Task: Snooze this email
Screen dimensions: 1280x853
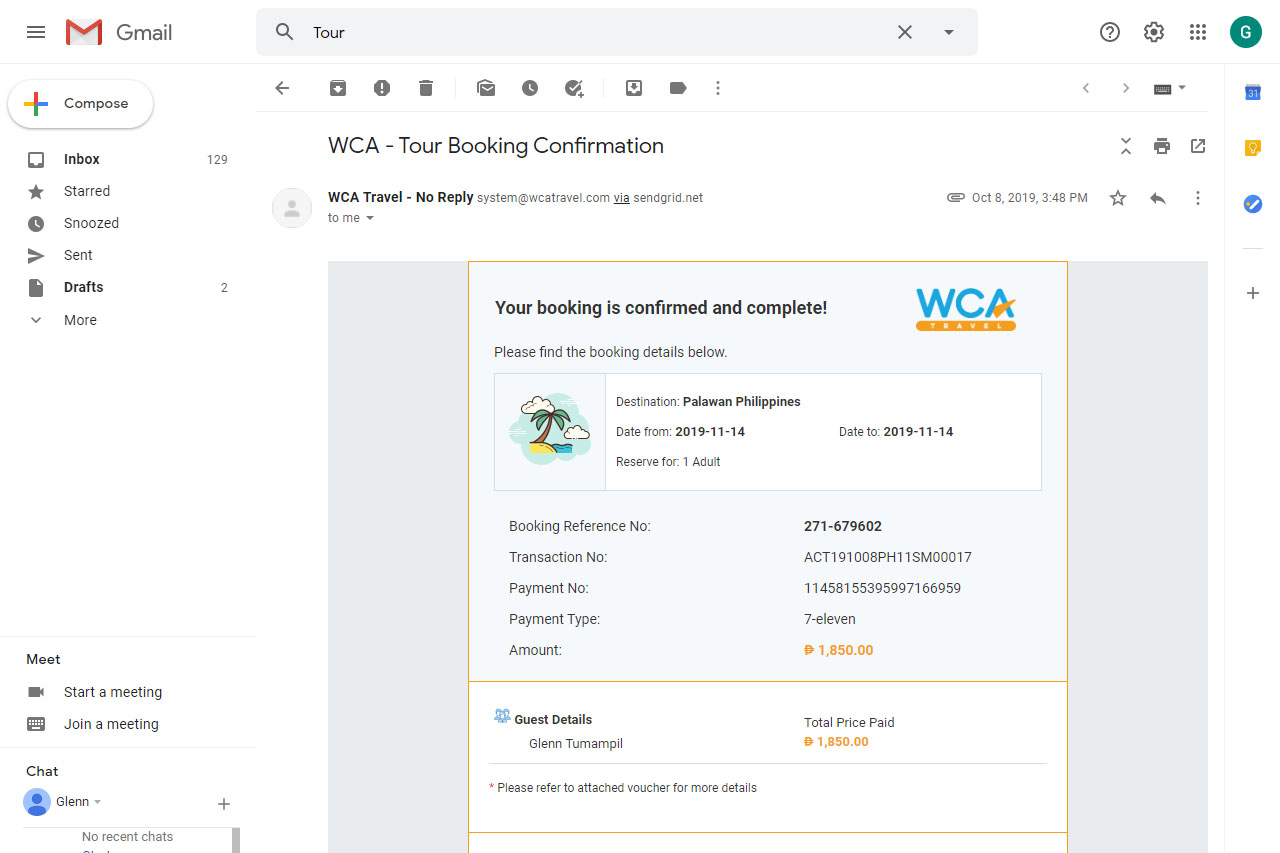Action: pyautogui.click(x=530, y=88)
